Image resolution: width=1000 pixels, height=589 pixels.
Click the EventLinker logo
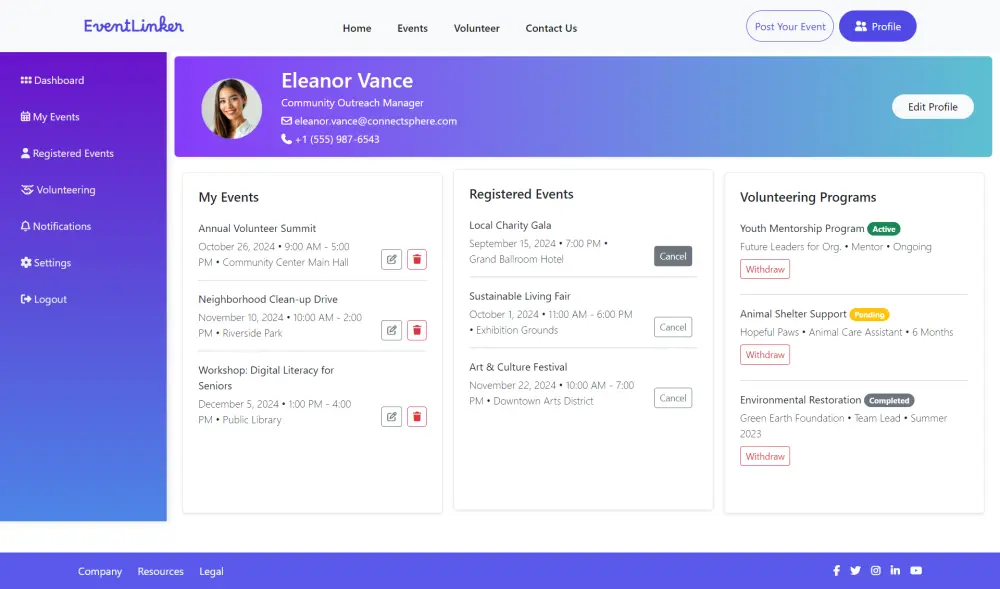point(134,25)
